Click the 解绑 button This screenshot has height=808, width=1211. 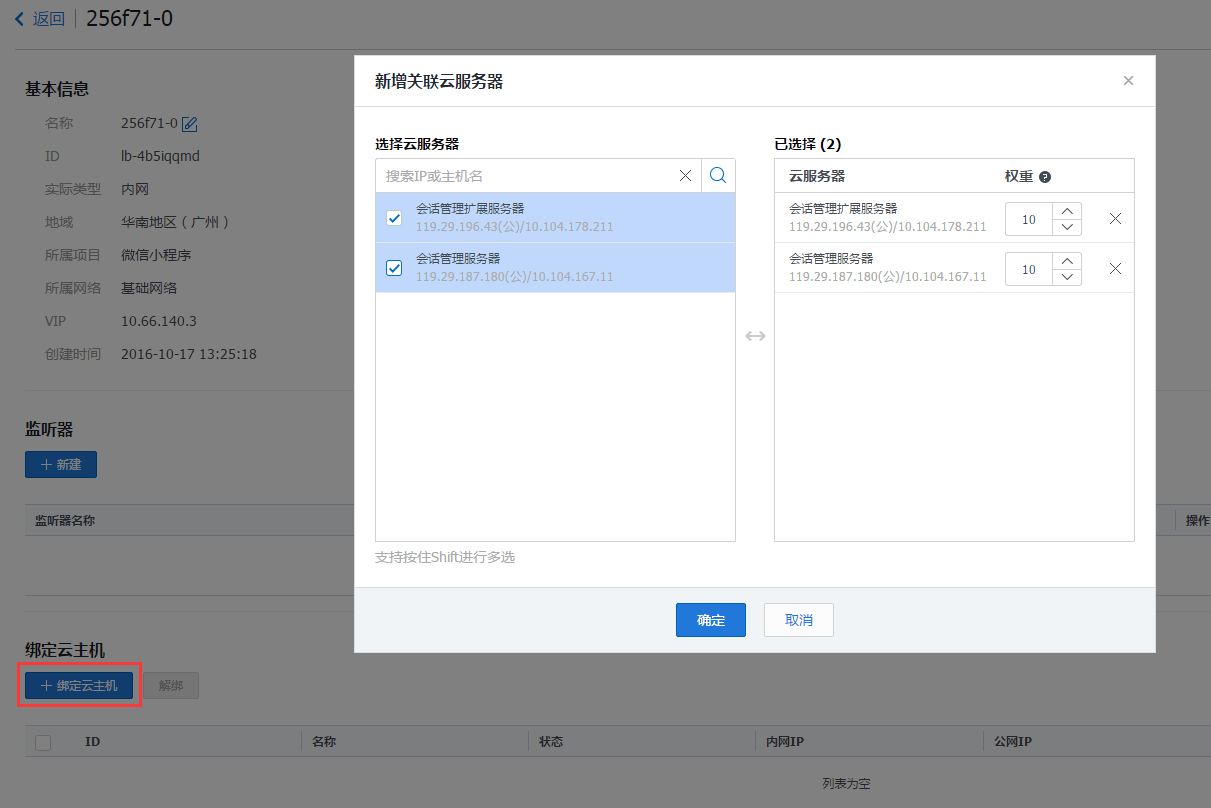171,685
